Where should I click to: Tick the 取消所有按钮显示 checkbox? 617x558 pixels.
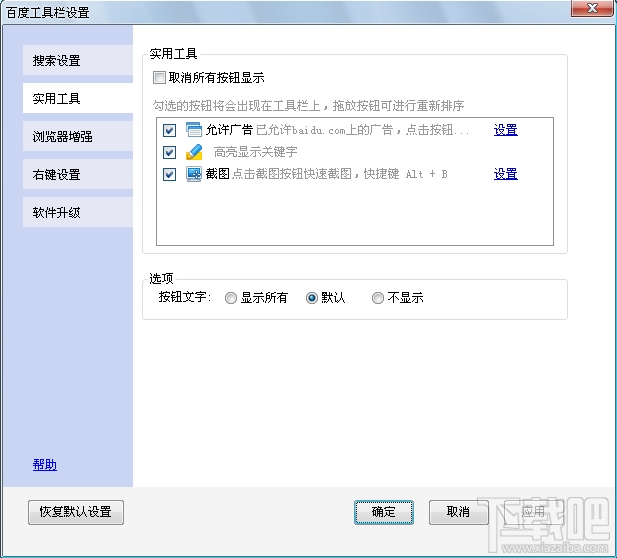pyautogui.click(x=159, y=77)
